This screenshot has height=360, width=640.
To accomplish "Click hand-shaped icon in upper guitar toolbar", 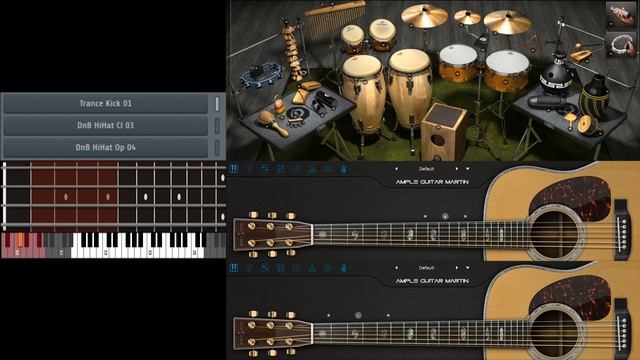I will point(344,169).
